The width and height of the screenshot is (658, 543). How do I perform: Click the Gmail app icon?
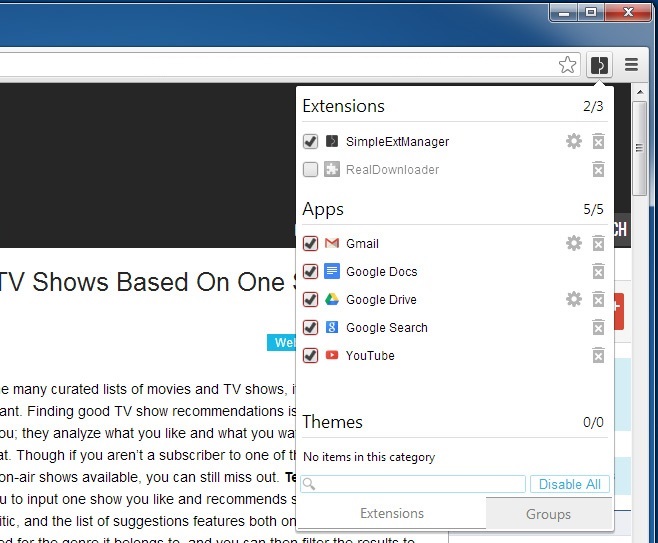[332, 243]
